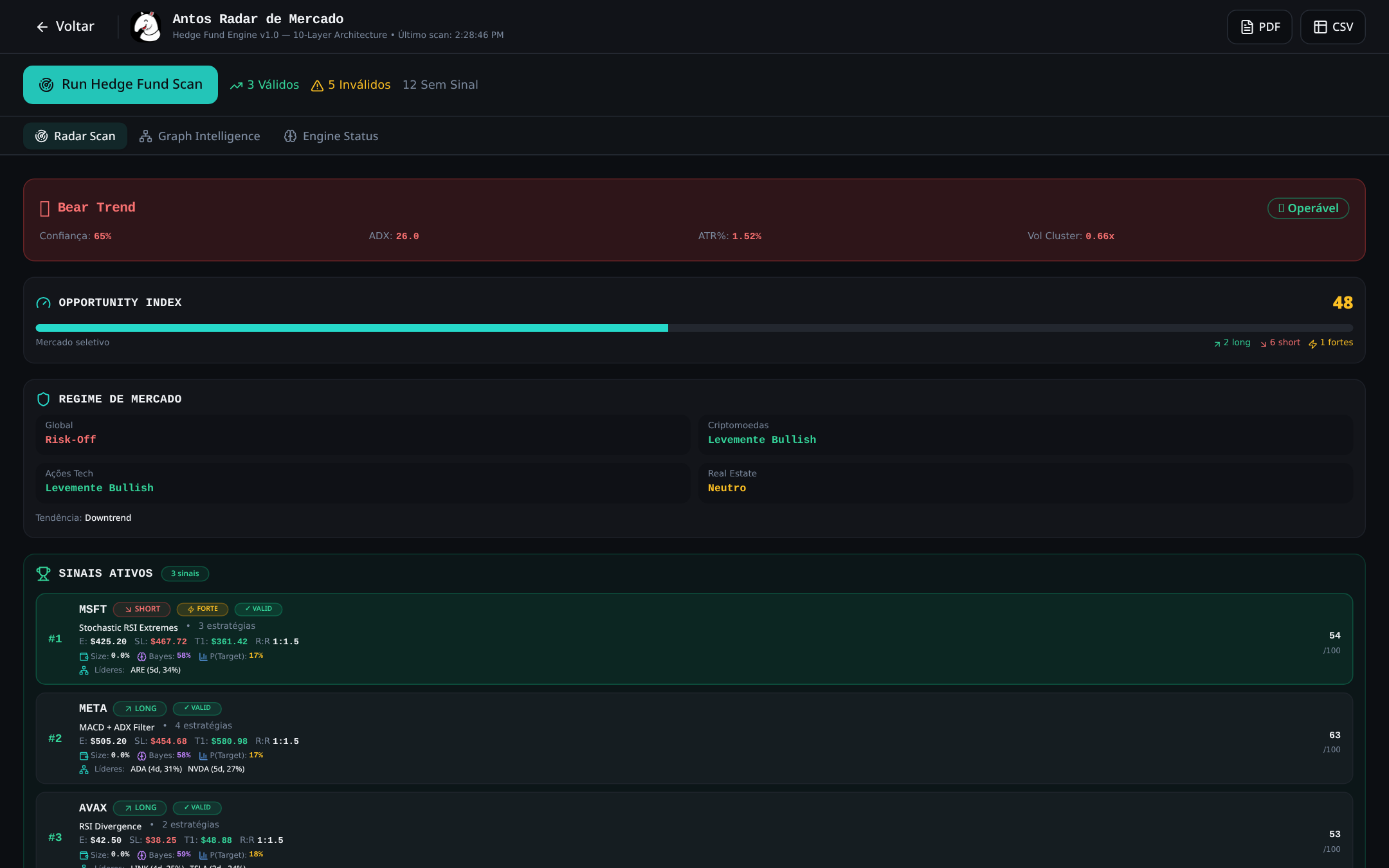Click the LONG badge on META signal
The image size is (1389, 868).
[x=140, y=709]
